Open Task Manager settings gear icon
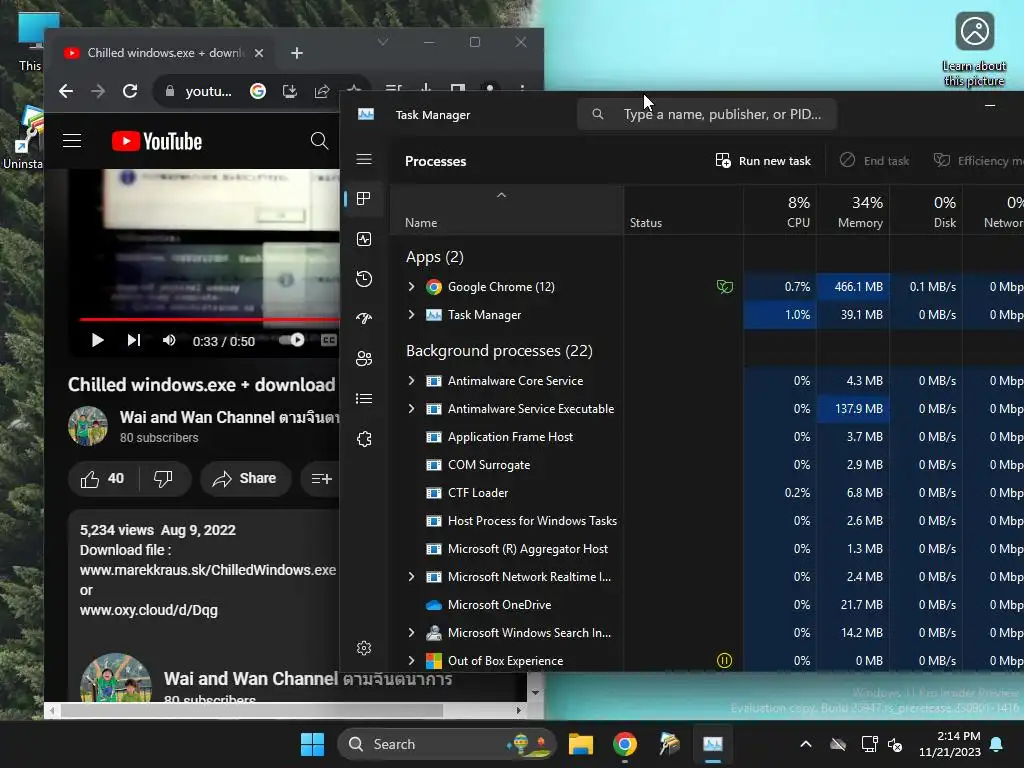The width and height of the screenshot is (1024, 768). (x=364, y=647)
